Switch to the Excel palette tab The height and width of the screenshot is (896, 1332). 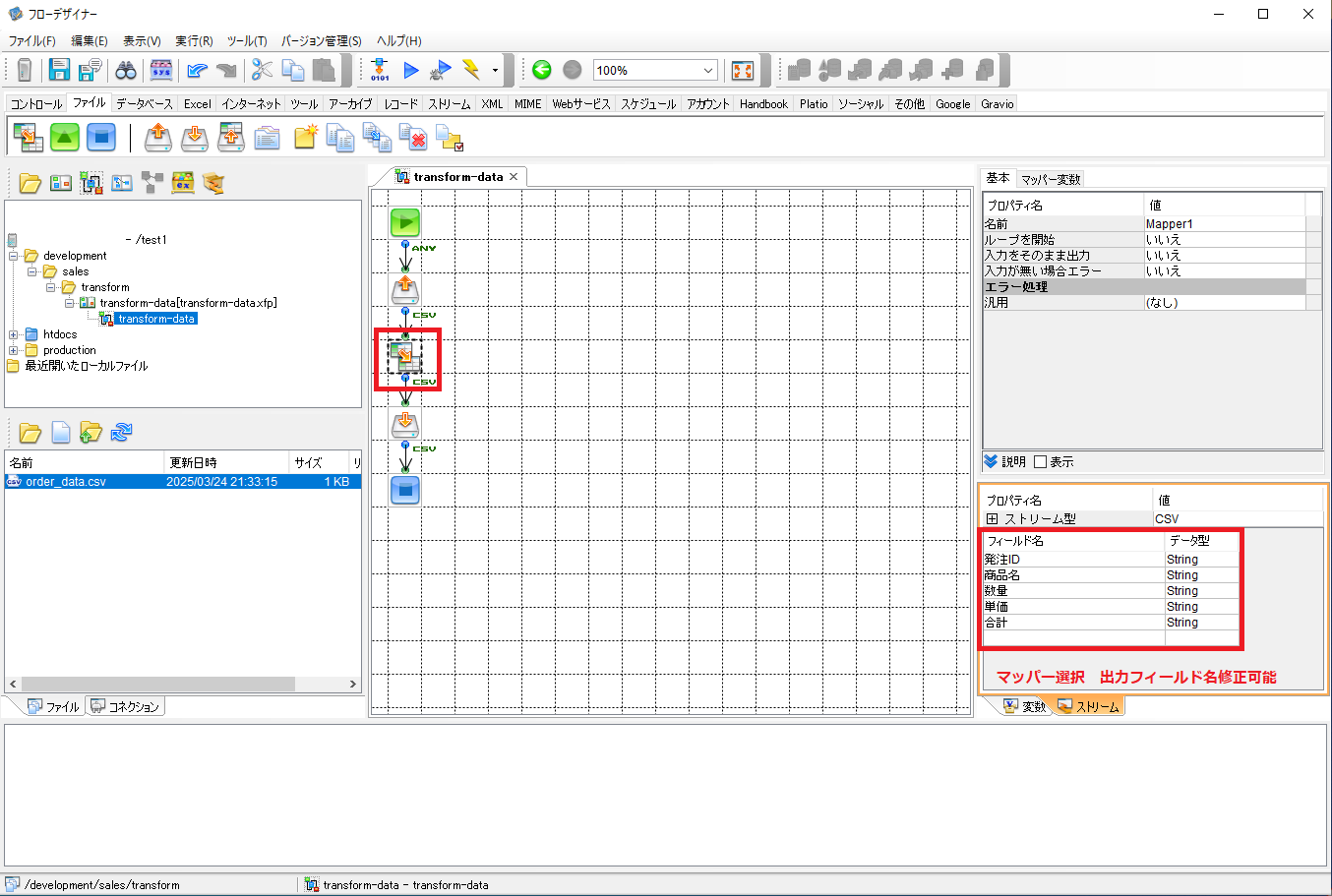click(197, 103)
